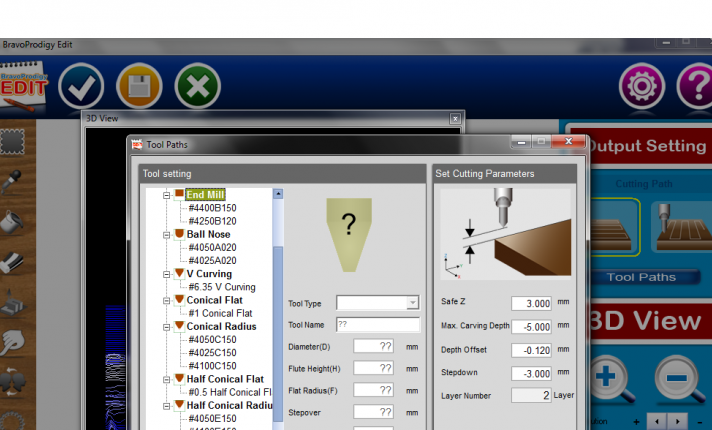Viewport: 712px width, 430px height.
Task: Collapse the End Mill tree node
Action: click(167, 194)
